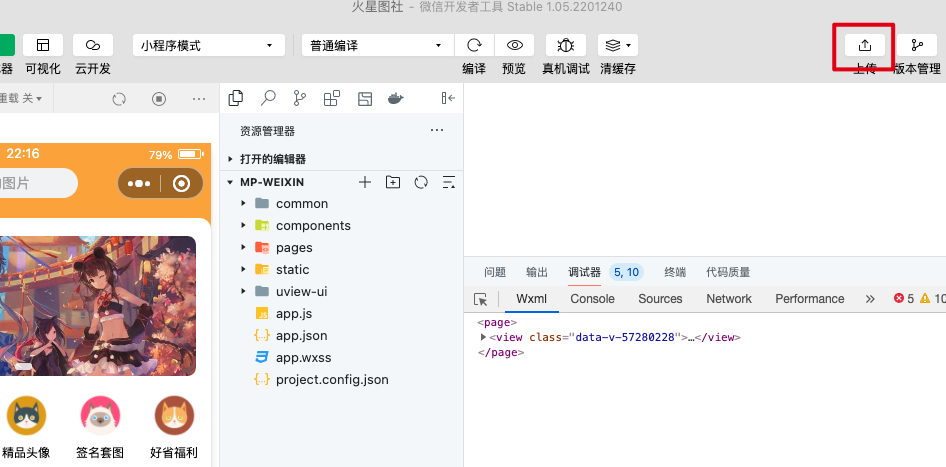The width and height of the screenshot is (946, 467).
Task: Open the search magnifier icon in editor
Action: point(268,98)
